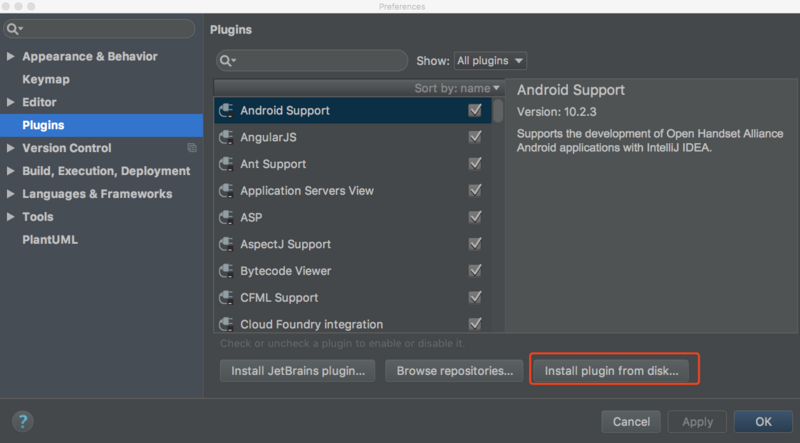Click the Version Control project-level copy icon

192,148
